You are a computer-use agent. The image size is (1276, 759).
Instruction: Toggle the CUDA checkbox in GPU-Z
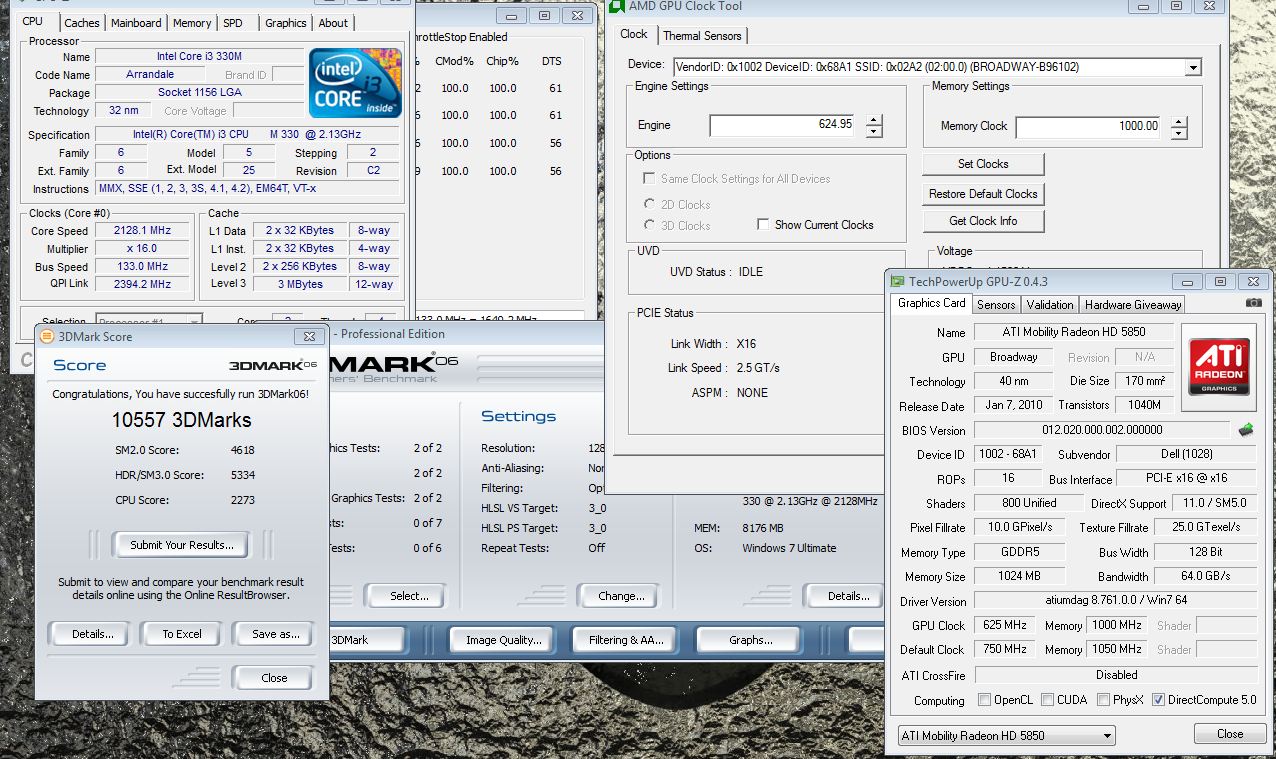coord(1048,700)
